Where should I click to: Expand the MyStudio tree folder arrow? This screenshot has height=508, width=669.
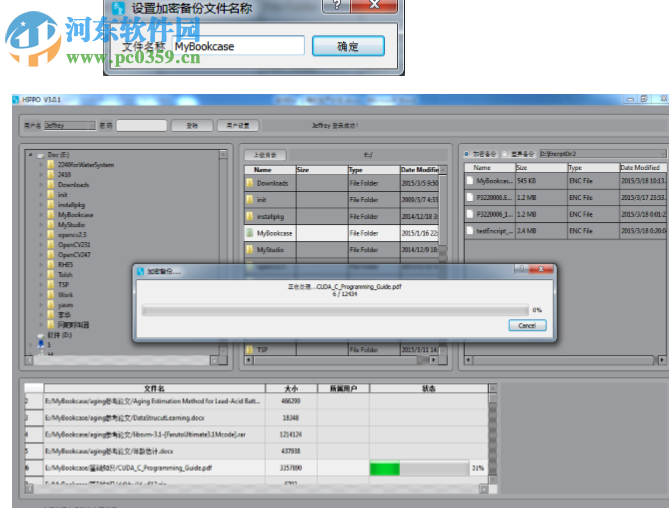pyautogui.click(x=41, y=225)
